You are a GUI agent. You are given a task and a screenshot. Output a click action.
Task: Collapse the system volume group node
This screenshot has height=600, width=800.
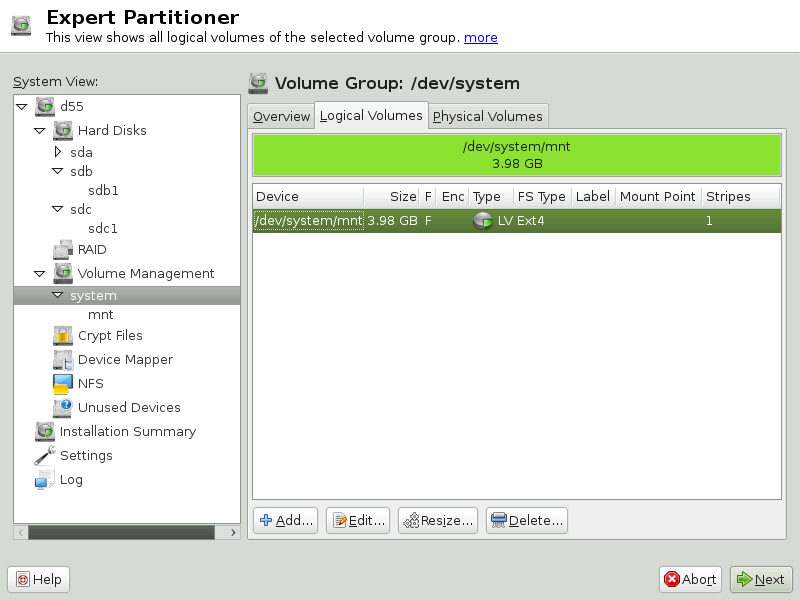pos(58,295)
